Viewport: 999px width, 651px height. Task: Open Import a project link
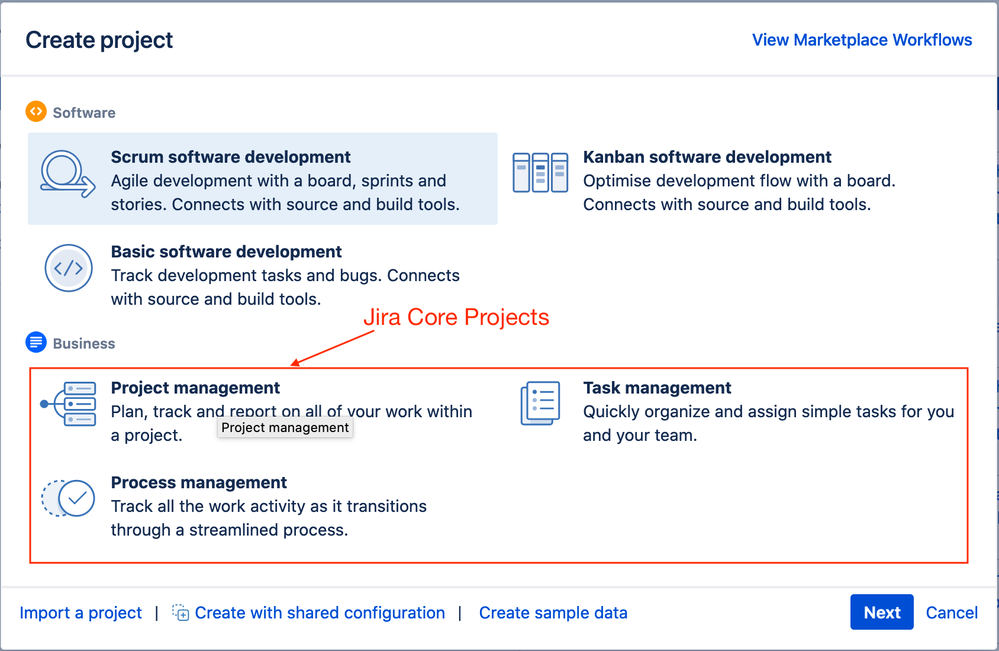[x=81, y=613]
